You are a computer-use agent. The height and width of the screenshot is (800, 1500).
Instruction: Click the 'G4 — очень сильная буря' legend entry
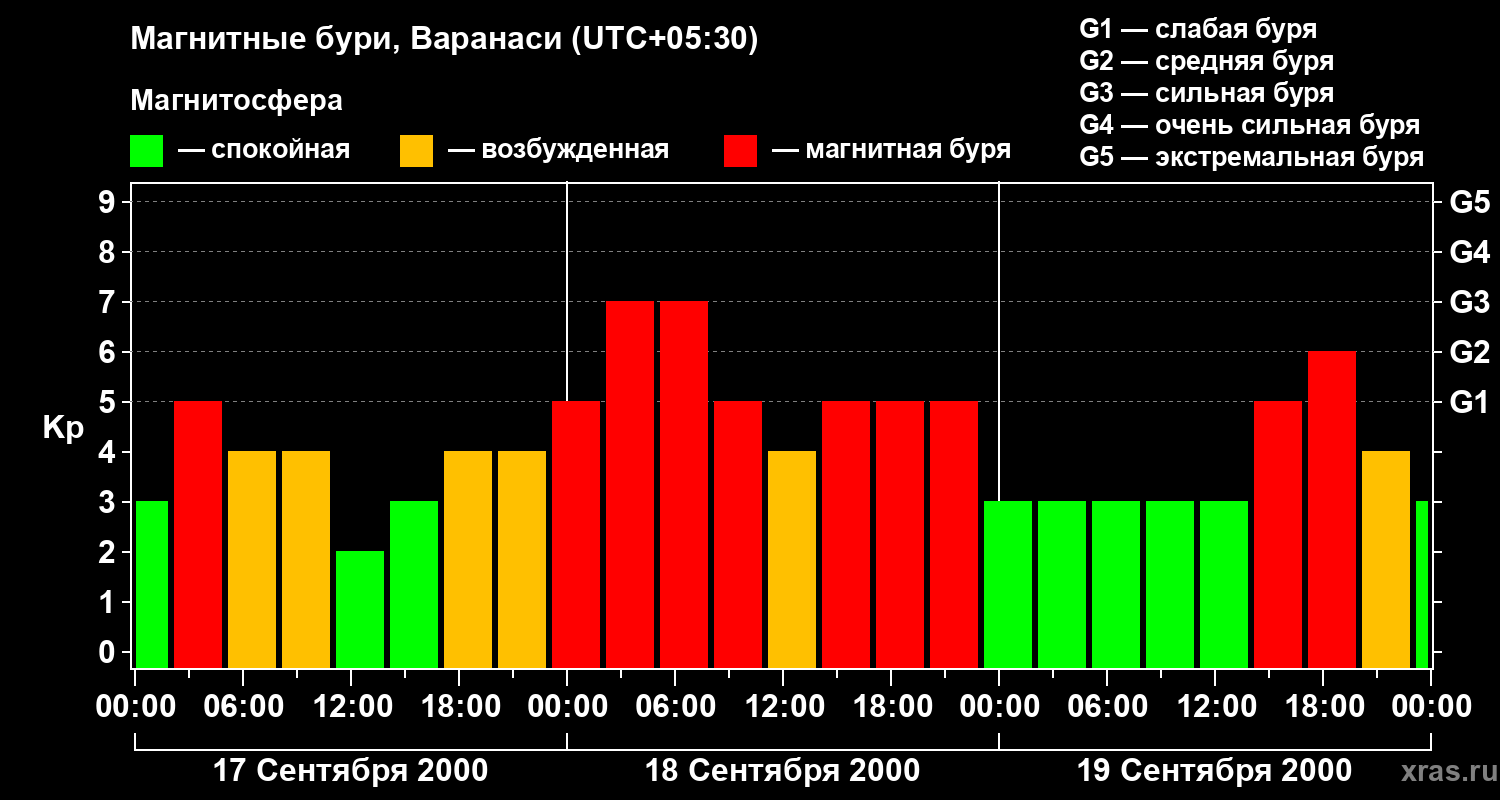[1250, 125]
